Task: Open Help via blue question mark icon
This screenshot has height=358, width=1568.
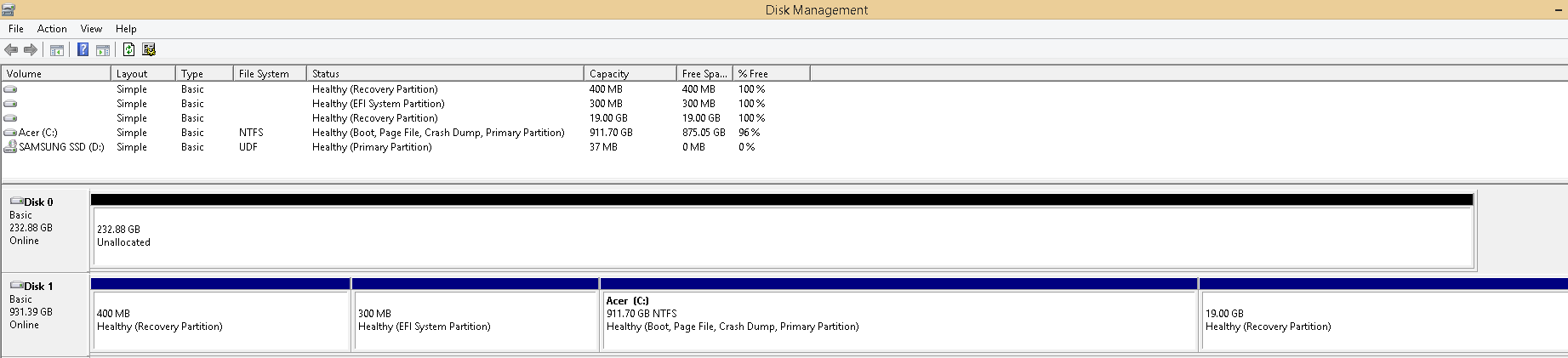Action: (x=83, y=49)
